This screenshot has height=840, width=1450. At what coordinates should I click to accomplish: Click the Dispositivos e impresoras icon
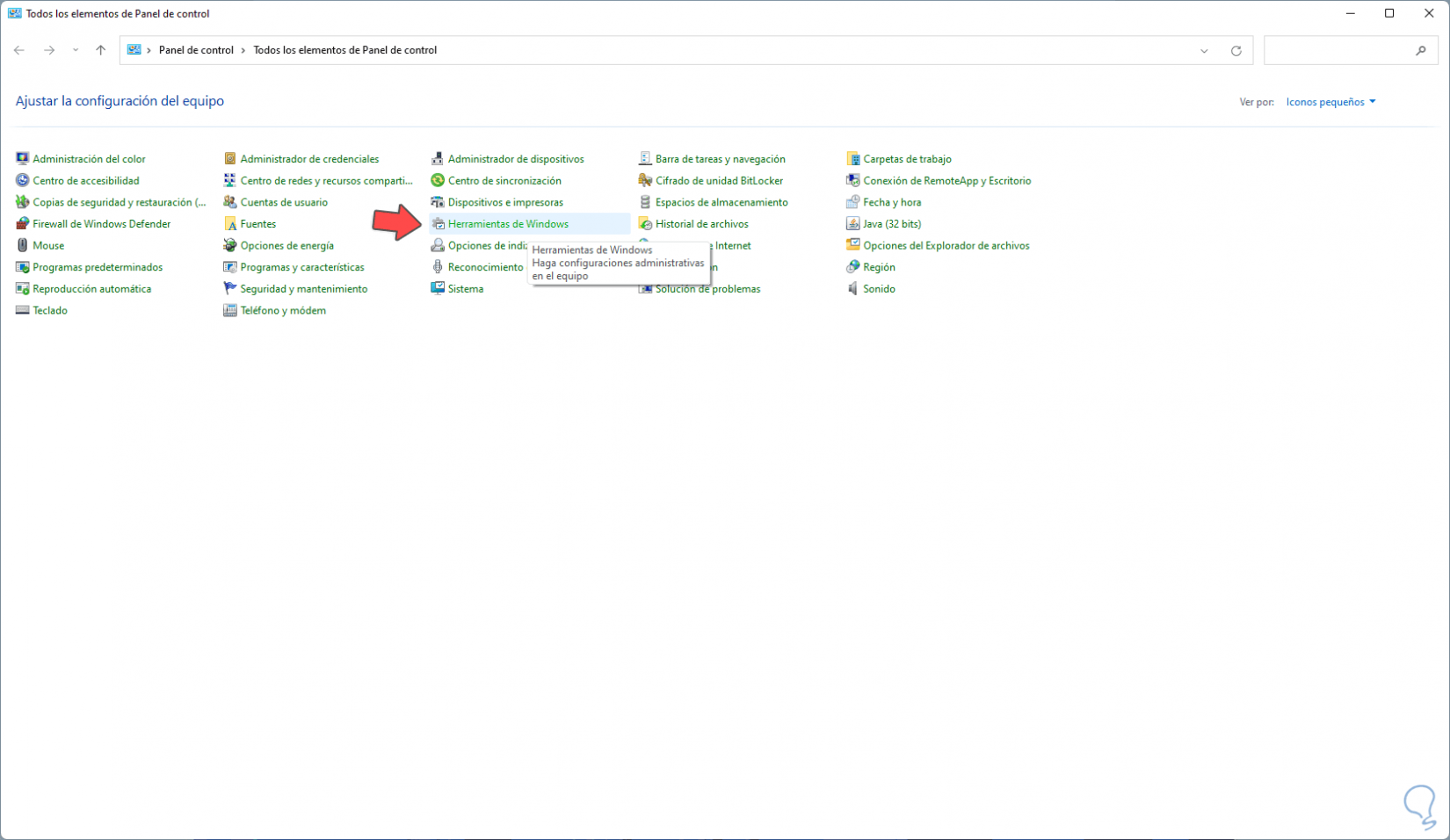[438, 202]
